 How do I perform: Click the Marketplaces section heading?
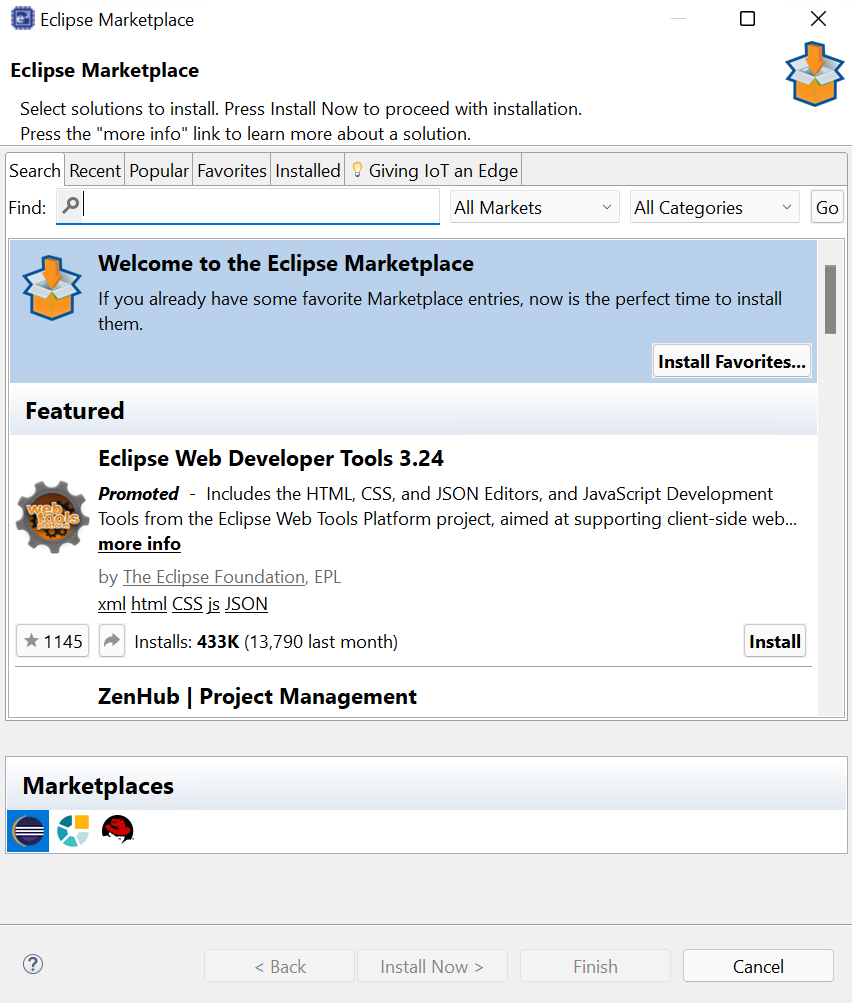pyautogui.click(x=98, y=786)
